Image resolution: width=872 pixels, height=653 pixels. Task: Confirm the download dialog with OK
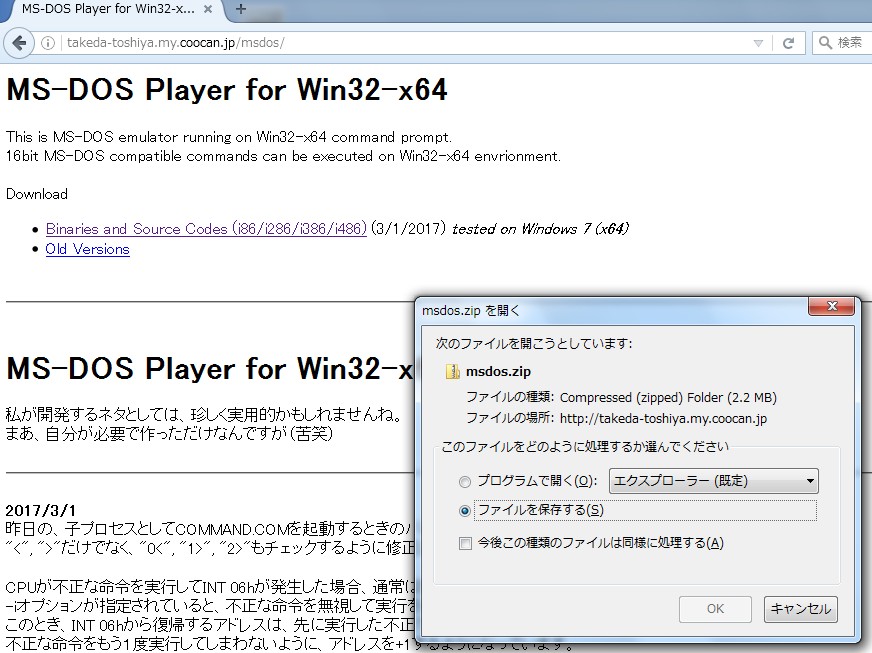tap(715, 609)
